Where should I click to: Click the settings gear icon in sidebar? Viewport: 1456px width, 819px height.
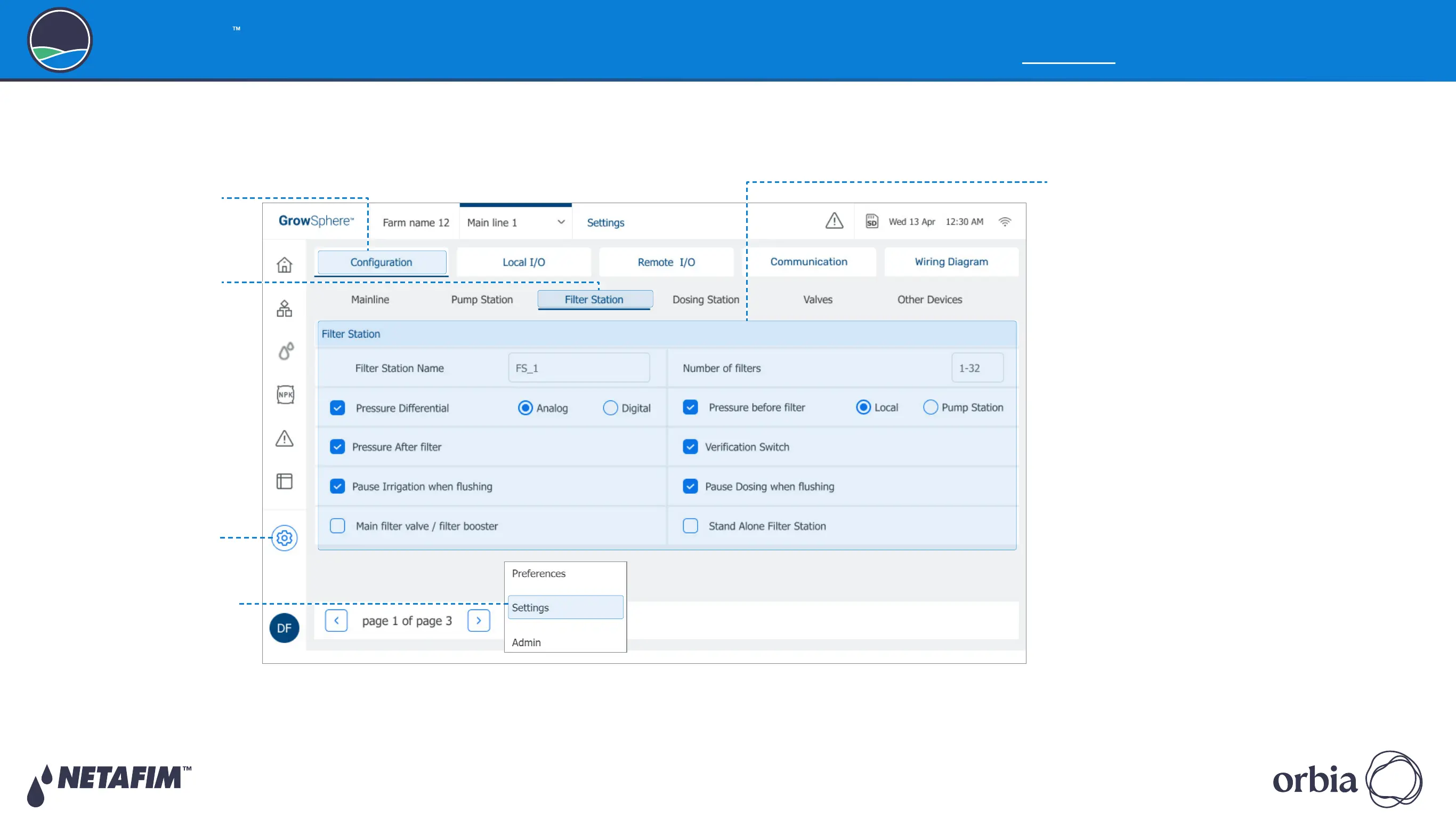pyautogui.click(x=284, y=537)
